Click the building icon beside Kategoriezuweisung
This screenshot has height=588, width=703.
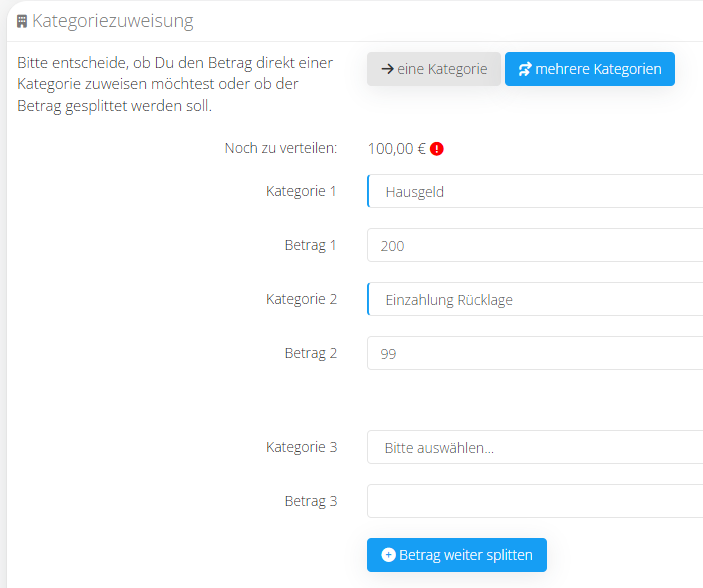pos(22,21)
